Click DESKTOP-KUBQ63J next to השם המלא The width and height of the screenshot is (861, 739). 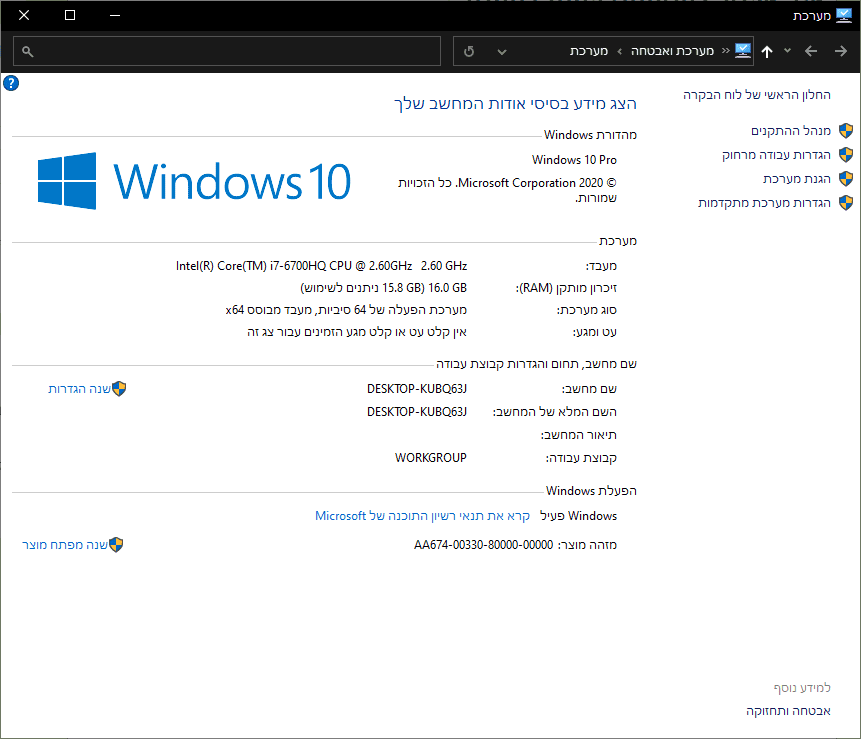(x=417, y=412)
